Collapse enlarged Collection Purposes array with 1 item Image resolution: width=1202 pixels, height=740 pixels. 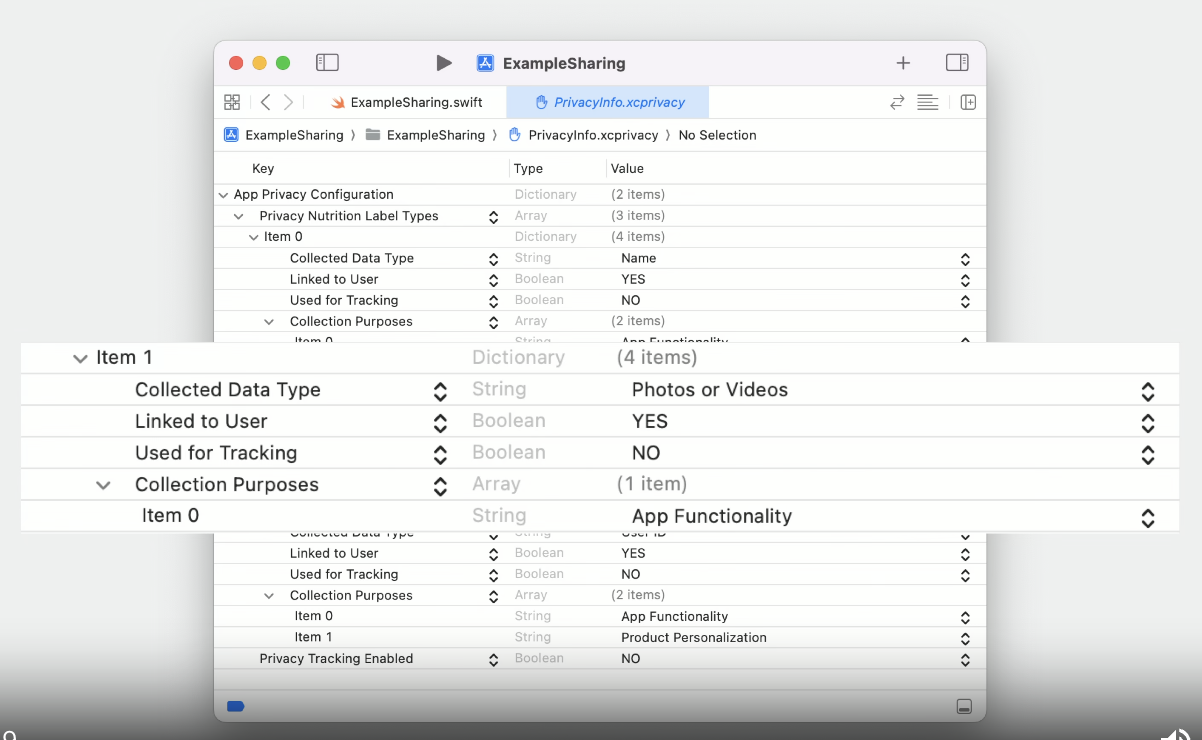pyautogui.click(x=103, y=485)
